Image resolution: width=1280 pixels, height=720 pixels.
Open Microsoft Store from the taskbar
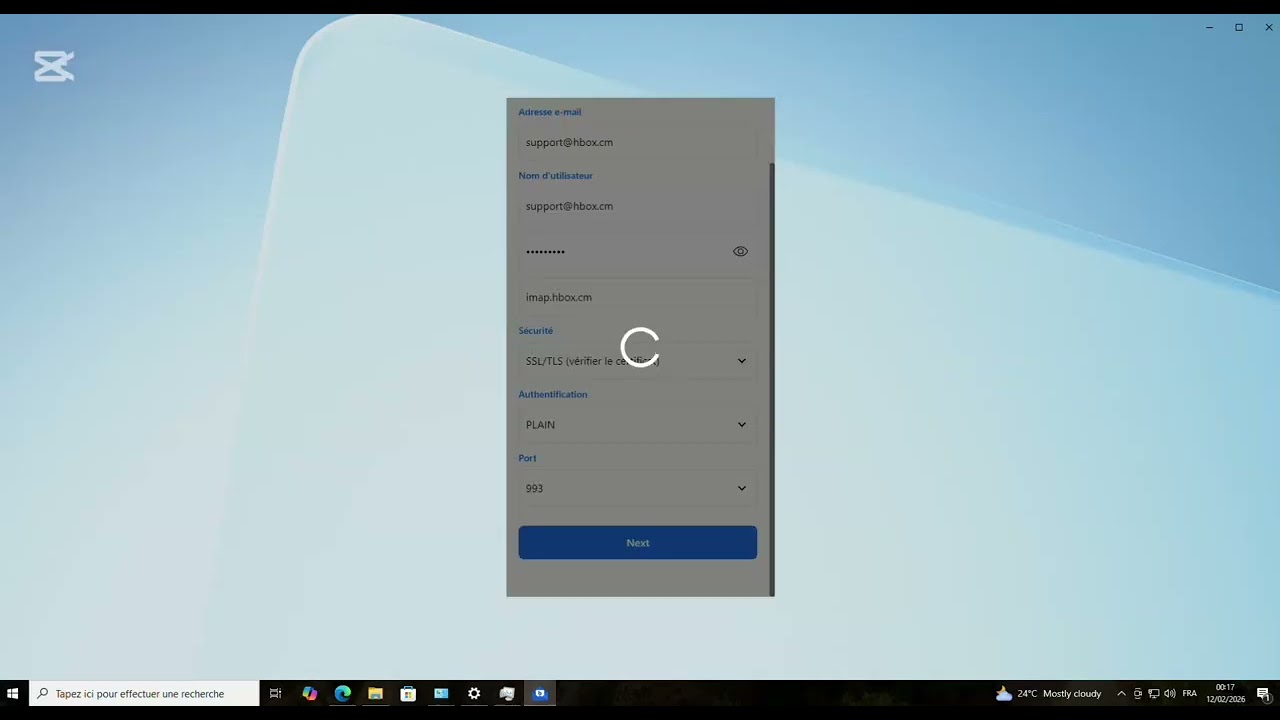[408, 694]
